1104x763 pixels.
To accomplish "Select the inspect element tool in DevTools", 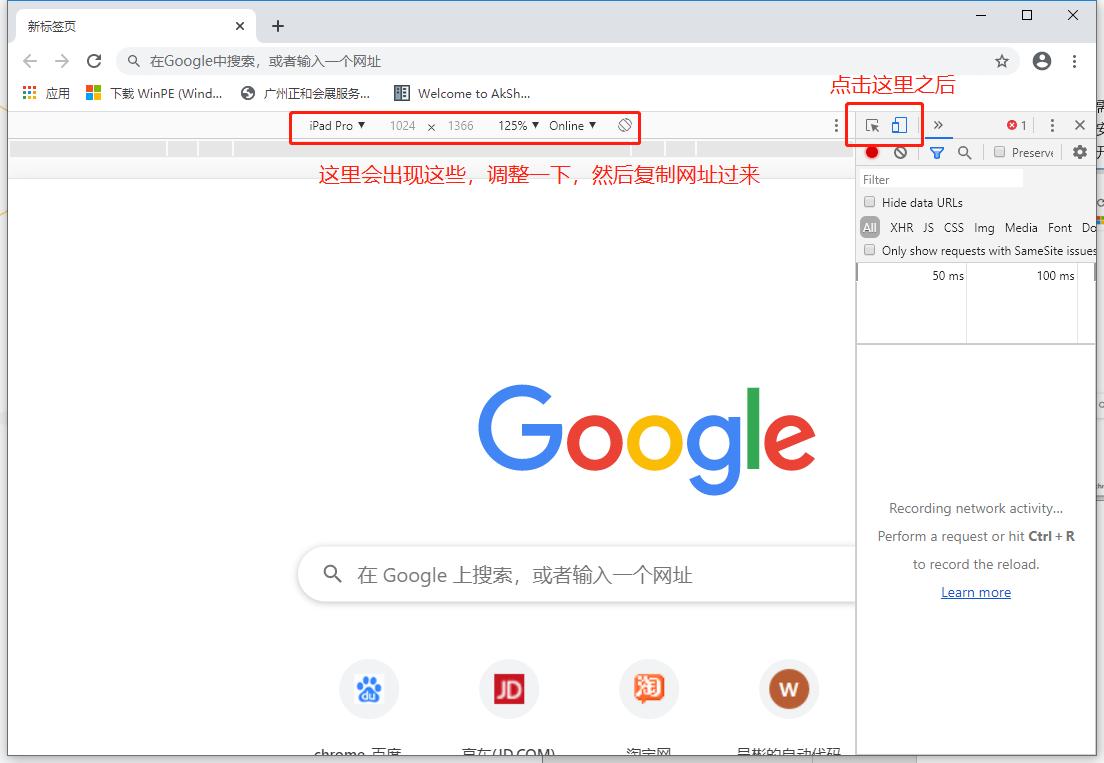I will click(874, 126).
